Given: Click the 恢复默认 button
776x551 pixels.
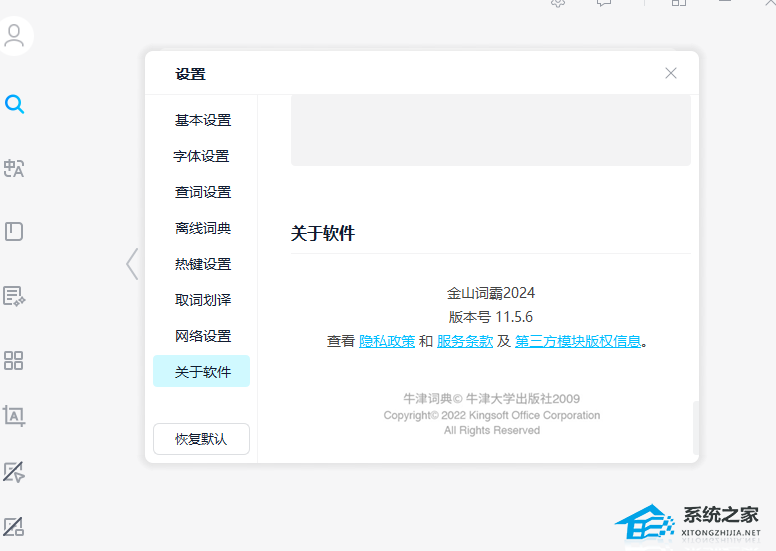Looking at the screenshot, I should point(201,439).
